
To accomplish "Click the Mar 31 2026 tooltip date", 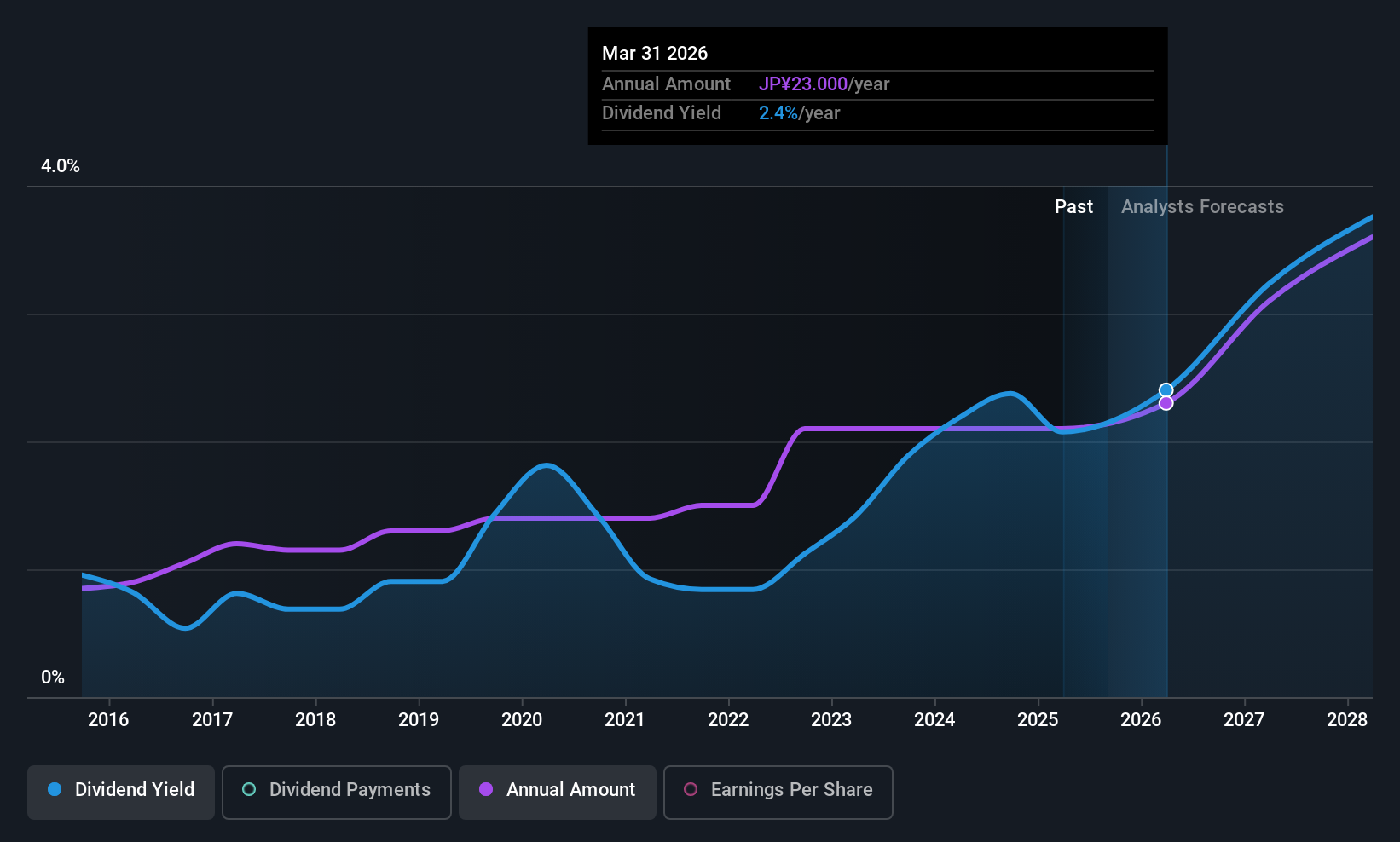I will click(655, 53).
